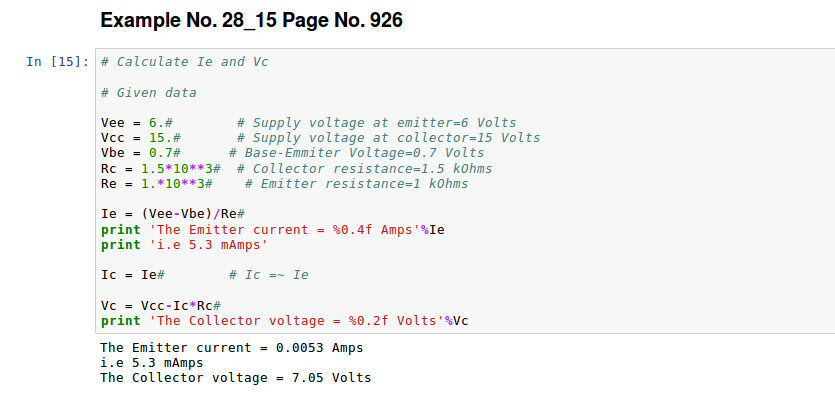
Task: Click the print Collector voltage statement
Action: click(x=285, y=321)
